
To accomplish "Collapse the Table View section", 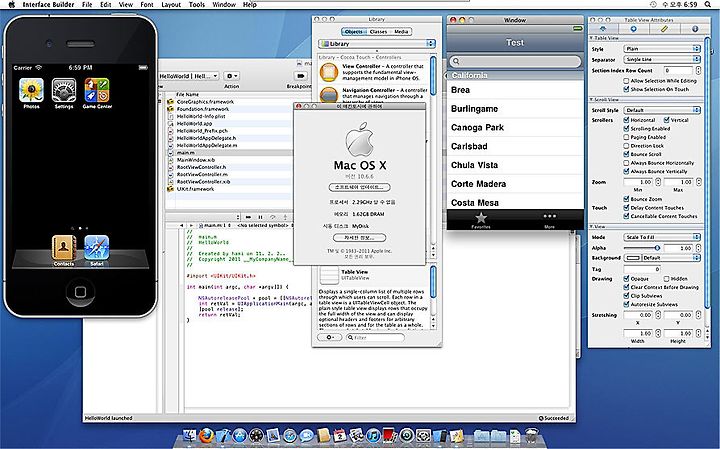I will pos(591,38).
